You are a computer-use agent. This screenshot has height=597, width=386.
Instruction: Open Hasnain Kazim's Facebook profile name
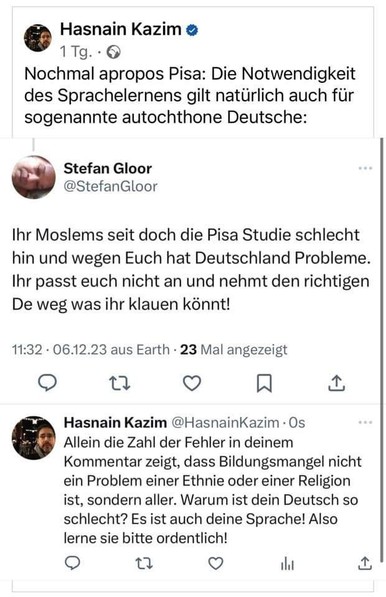(121, 29)
